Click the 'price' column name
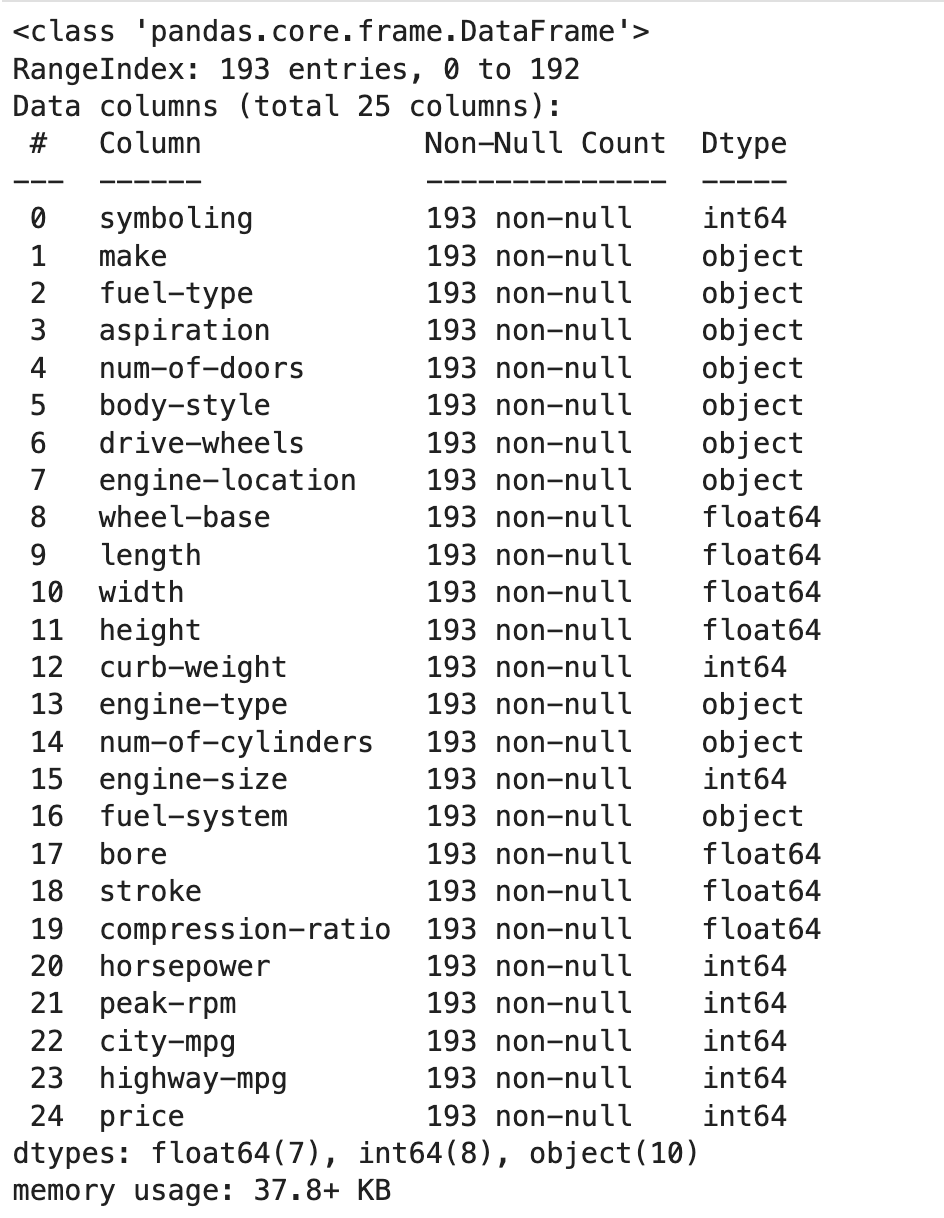The width and height of the screenshot is (944, 1218). pos(141,1116)
